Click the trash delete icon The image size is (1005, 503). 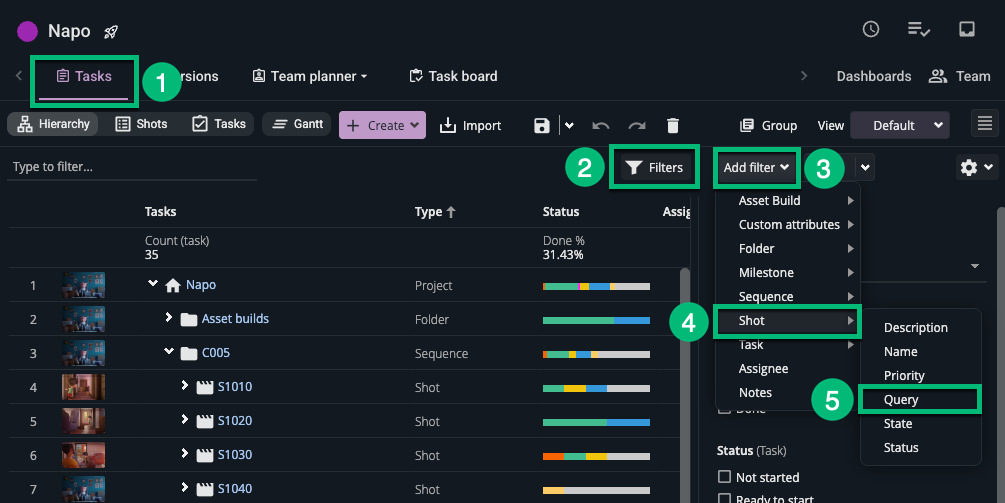(672, 126)
